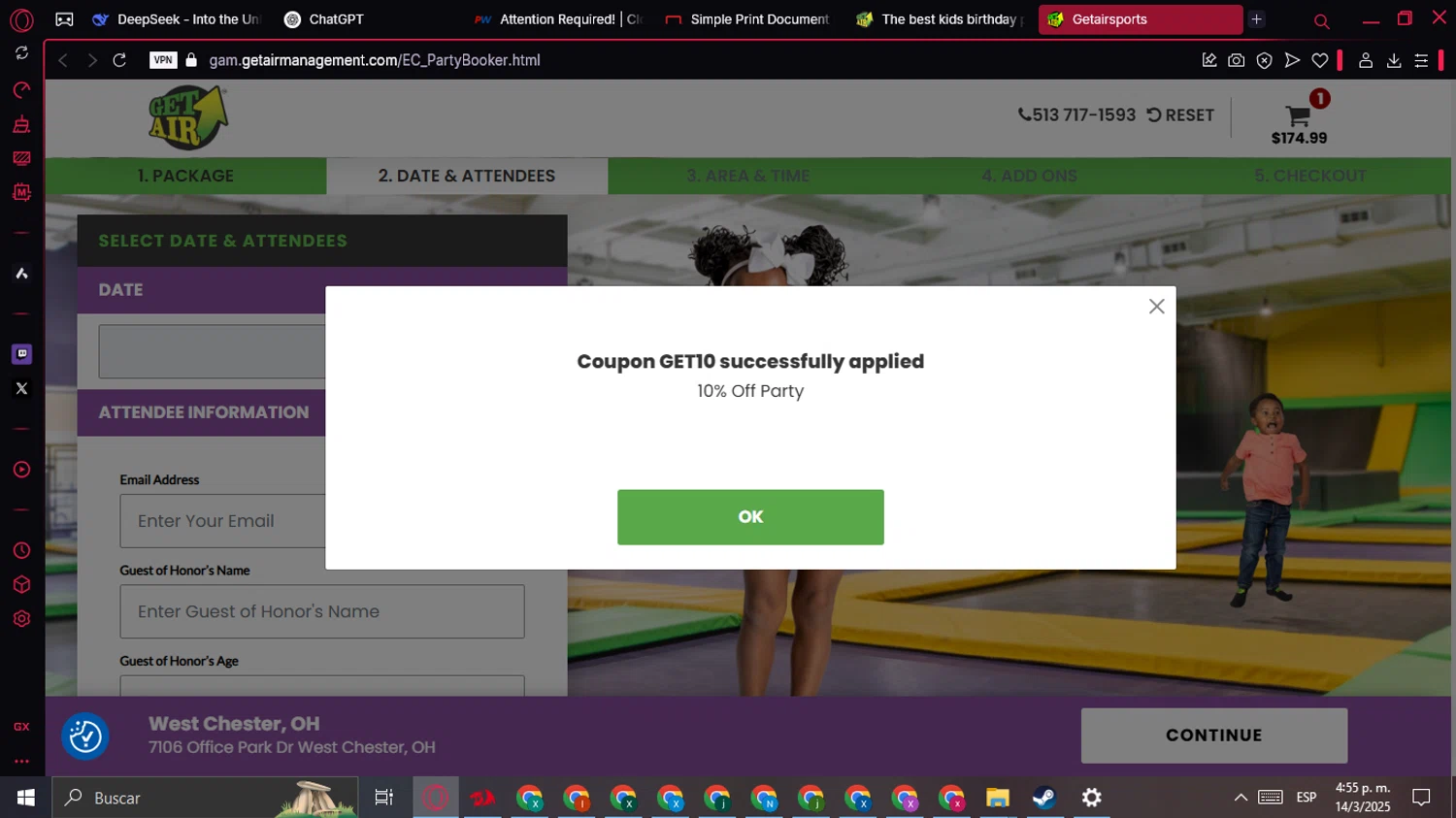Image resolution: width=1456 pixels, height=818 pixels.
Task: Open the striped monitor sidebar icon
Action: (21, 158)
